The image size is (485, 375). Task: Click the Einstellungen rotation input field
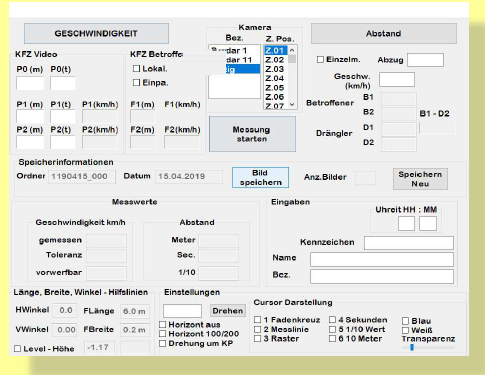[182, 311]
